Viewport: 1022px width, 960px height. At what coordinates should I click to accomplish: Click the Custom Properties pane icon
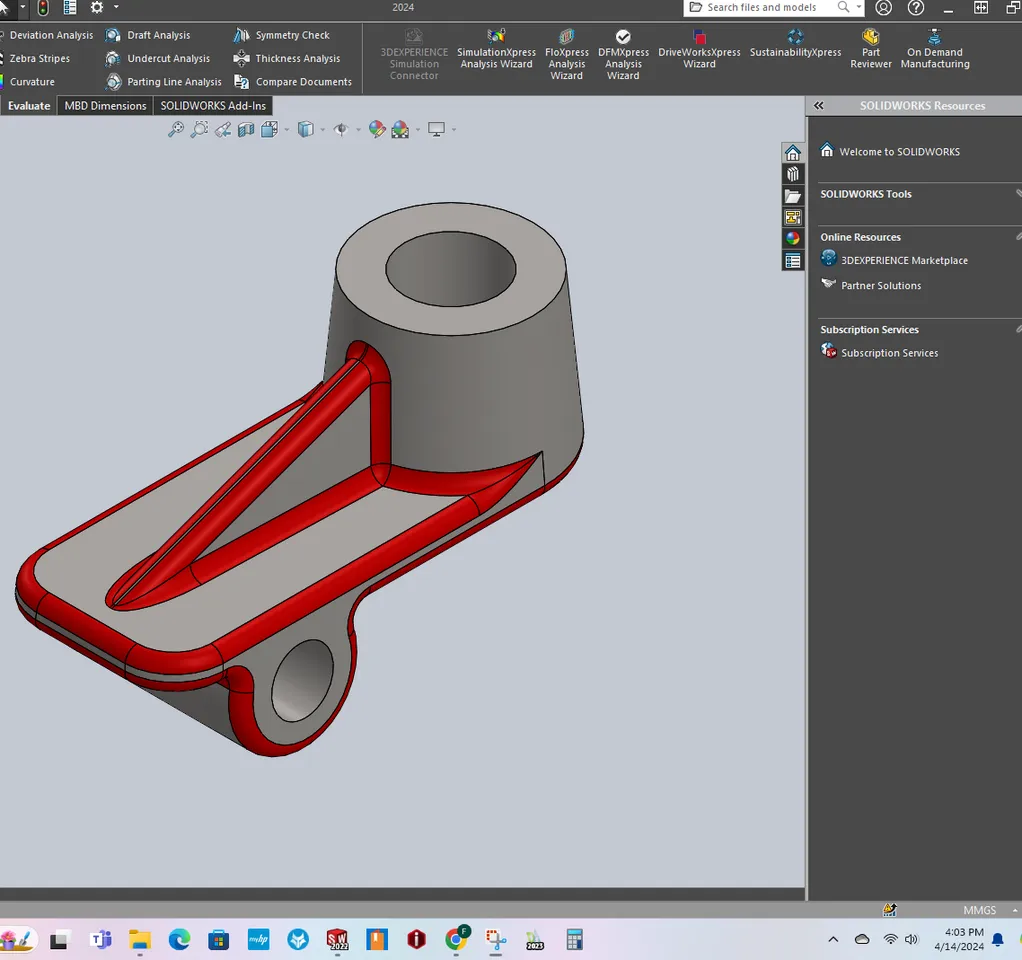[x=793, y=260]
